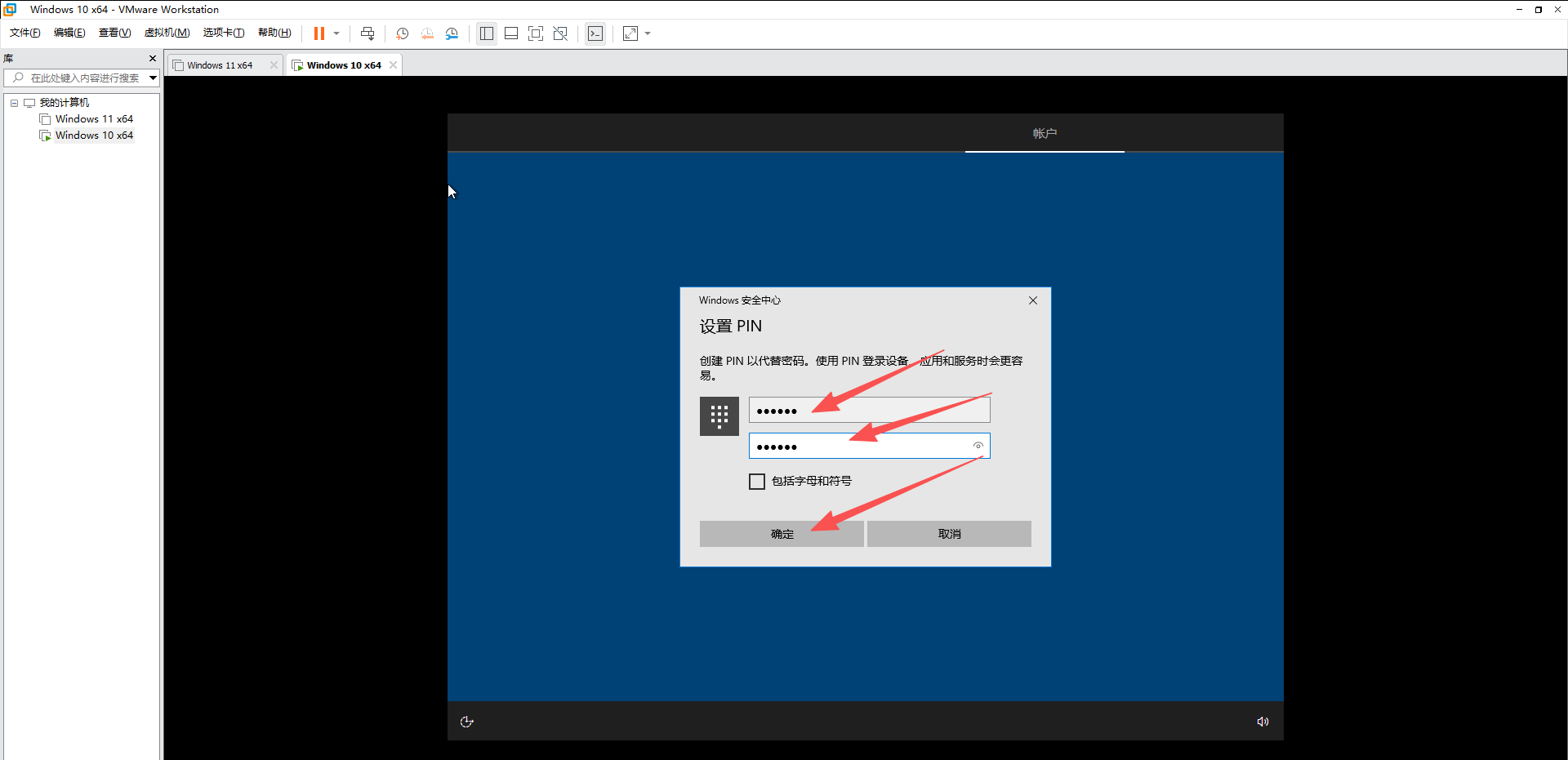The width and height of the screenshot is (1568, 760).
Task: Open the 帮助(H) menu
Action: click(x=274, y=33)
